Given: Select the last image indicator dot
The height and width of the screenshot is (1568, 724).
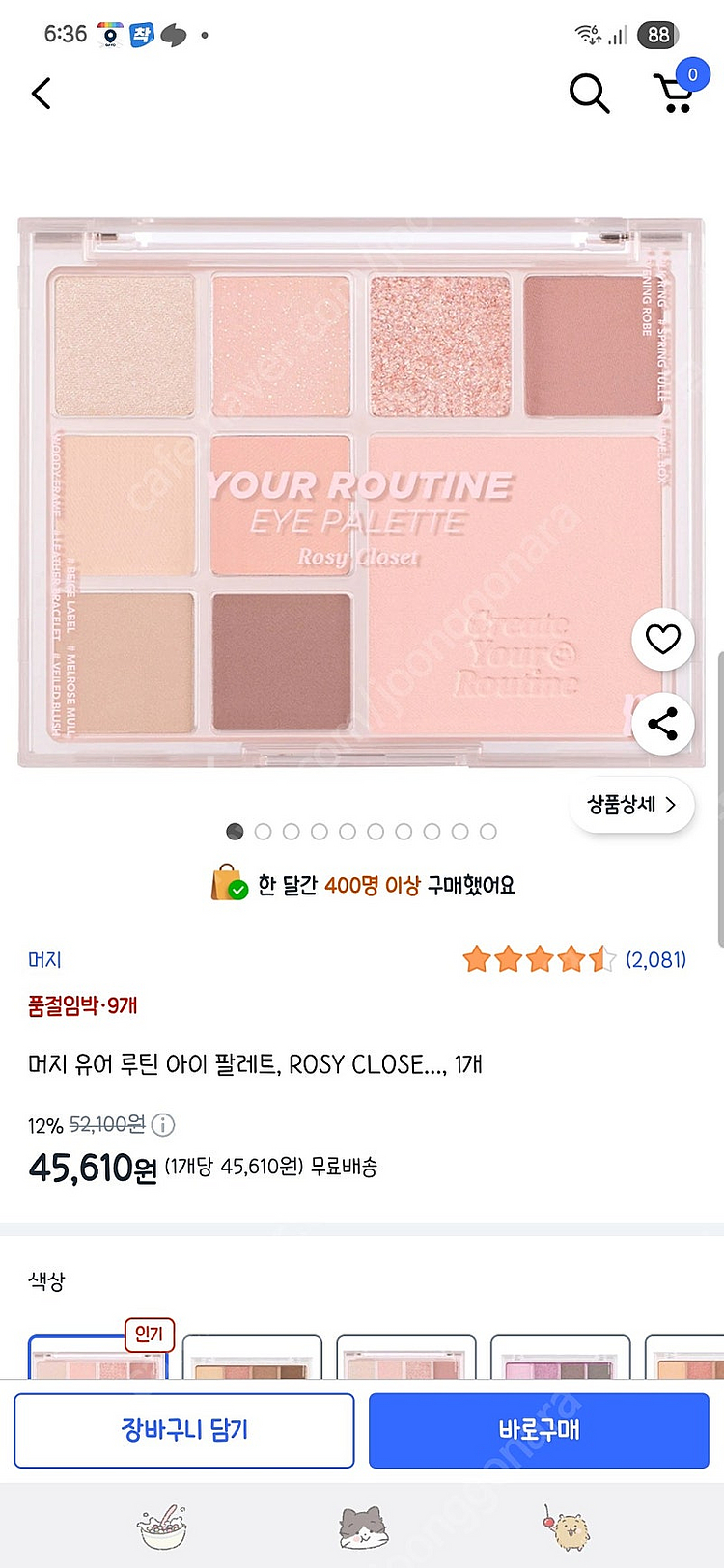Looking at the screenshot, I should (488, 832).
